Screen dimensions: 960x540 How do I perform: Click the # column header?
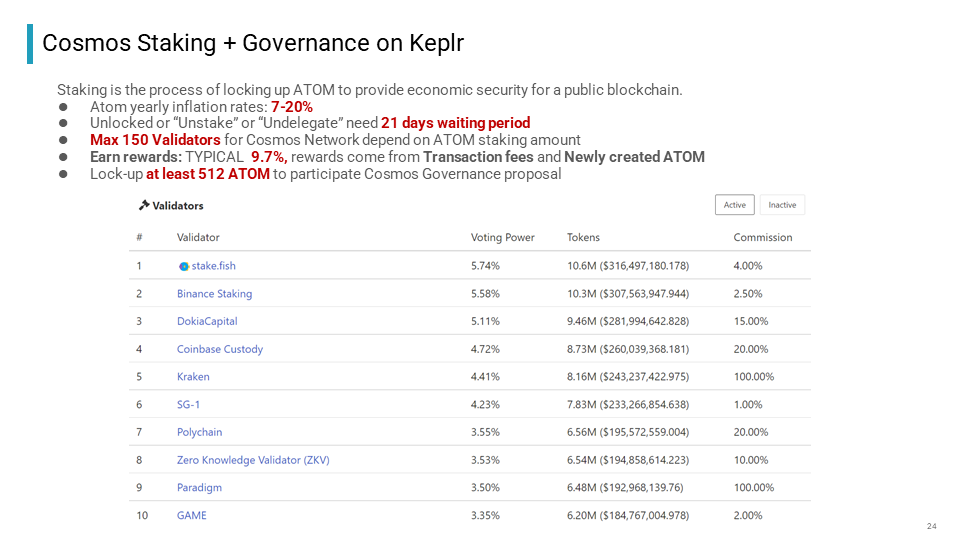pos(140,238)
